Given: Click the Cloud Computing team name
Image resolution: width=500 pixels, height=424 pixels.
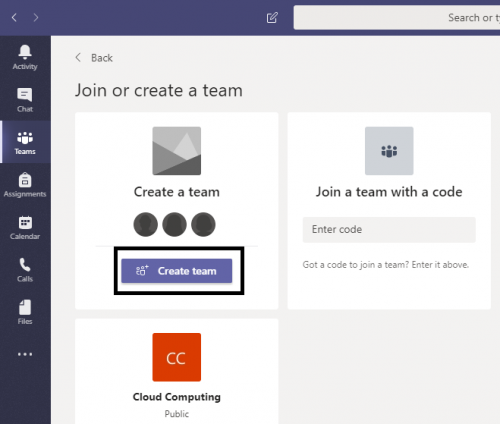Looking at the screenshot, I should (x=177, y=397).
